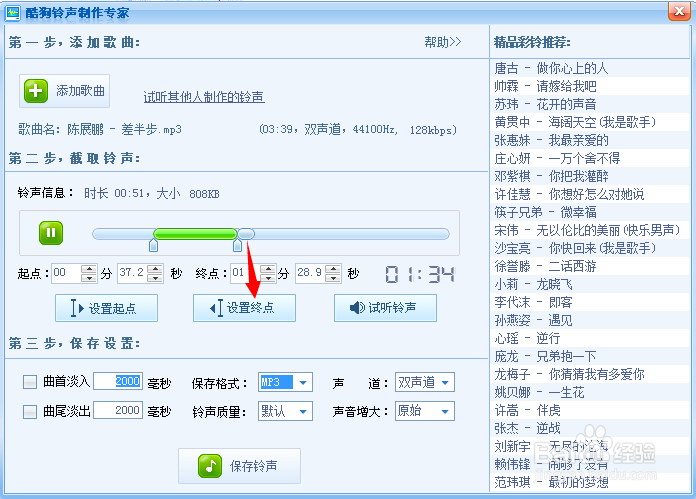The image size is (696, 499).
Task: Click the 曲尾淡出 milliseconds input field
Action: (118, 410)
